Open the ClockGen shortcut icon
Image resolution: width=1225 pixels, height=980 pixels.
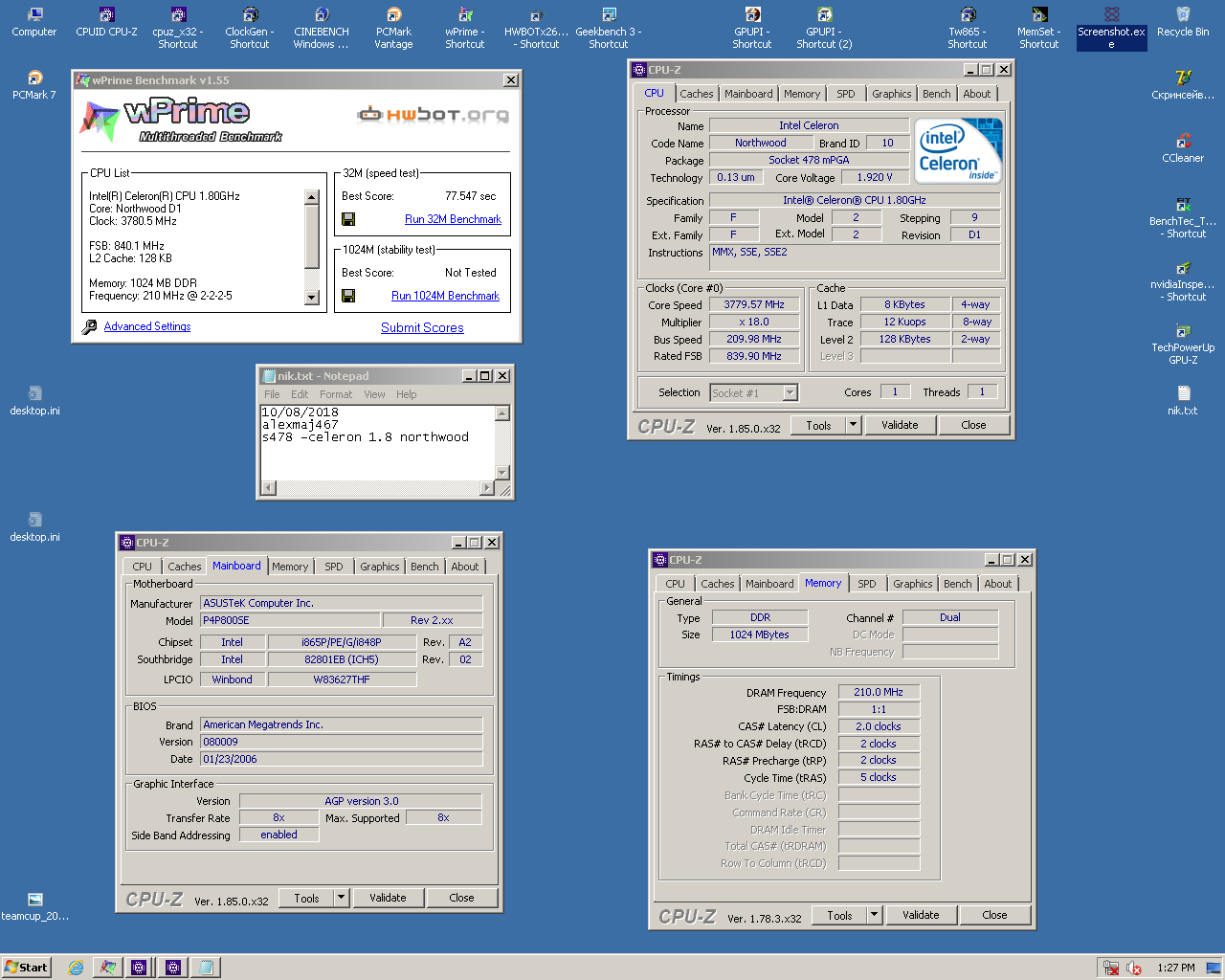[x=250, y=28]
